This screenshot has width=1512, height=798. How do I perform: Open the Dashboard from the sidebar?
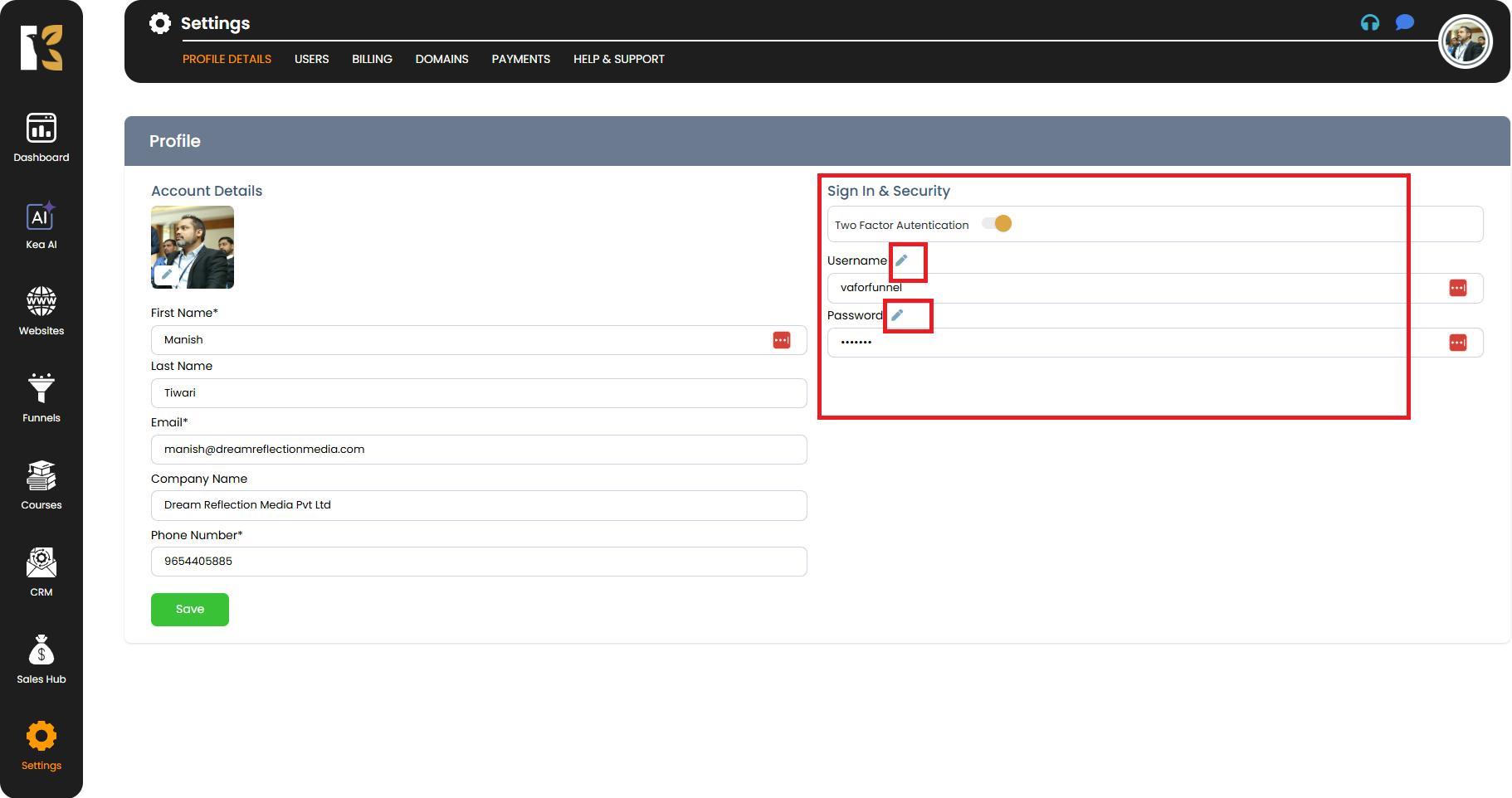(x=41, y=138)
